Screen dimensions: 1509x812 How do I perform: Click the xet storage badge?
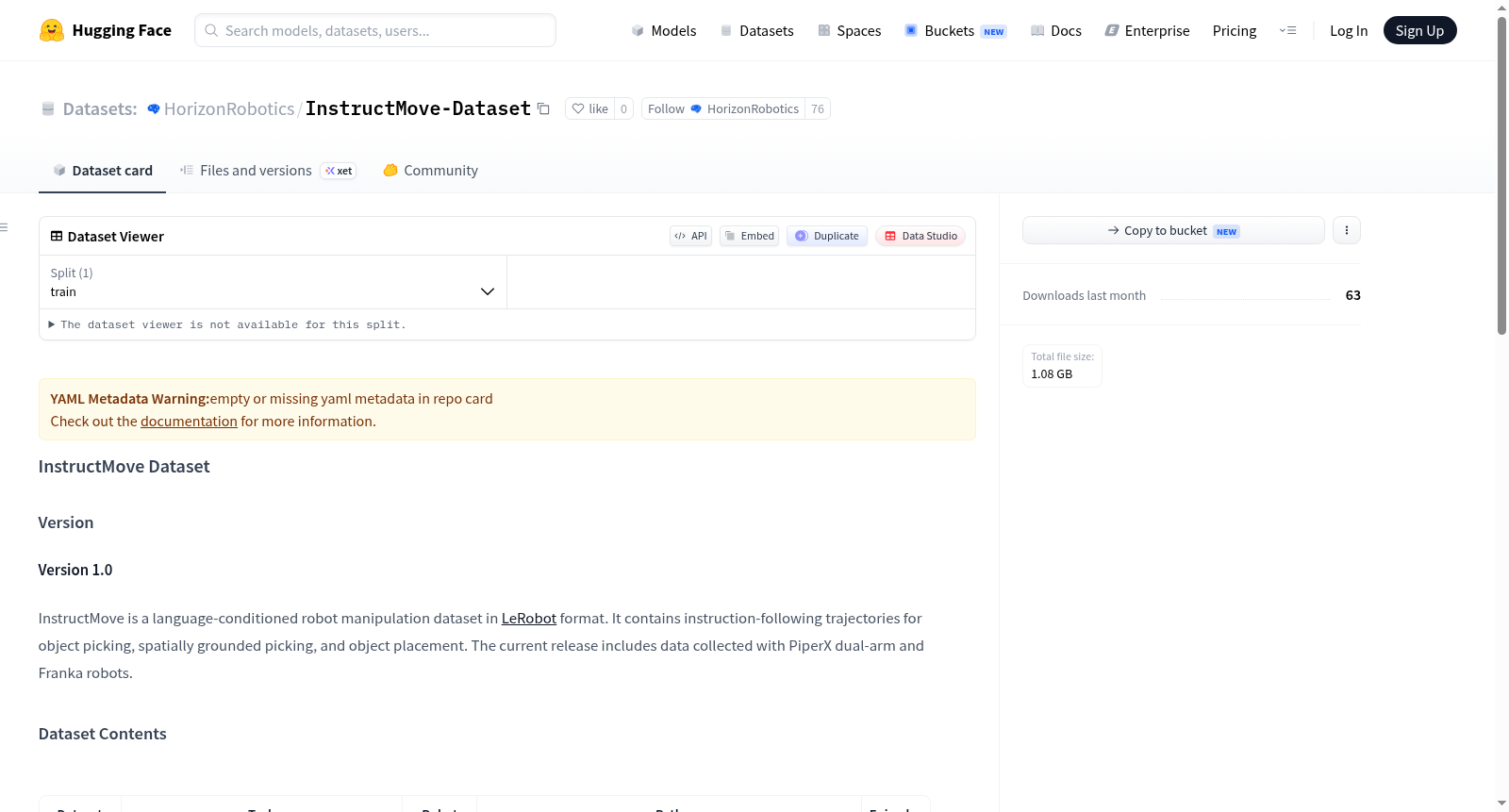tap(339, 171)
